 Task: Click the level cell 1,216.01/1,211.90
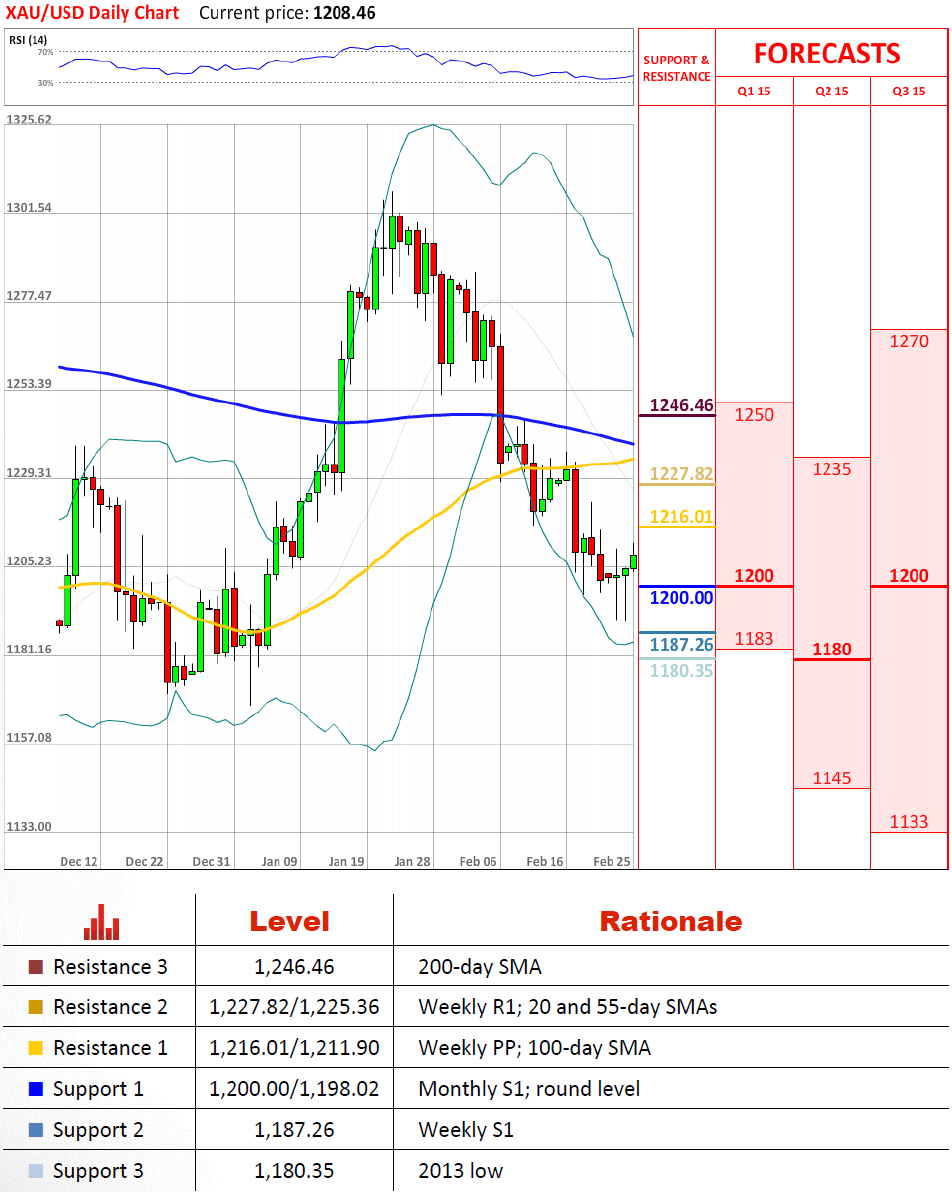pos(294,1048)
